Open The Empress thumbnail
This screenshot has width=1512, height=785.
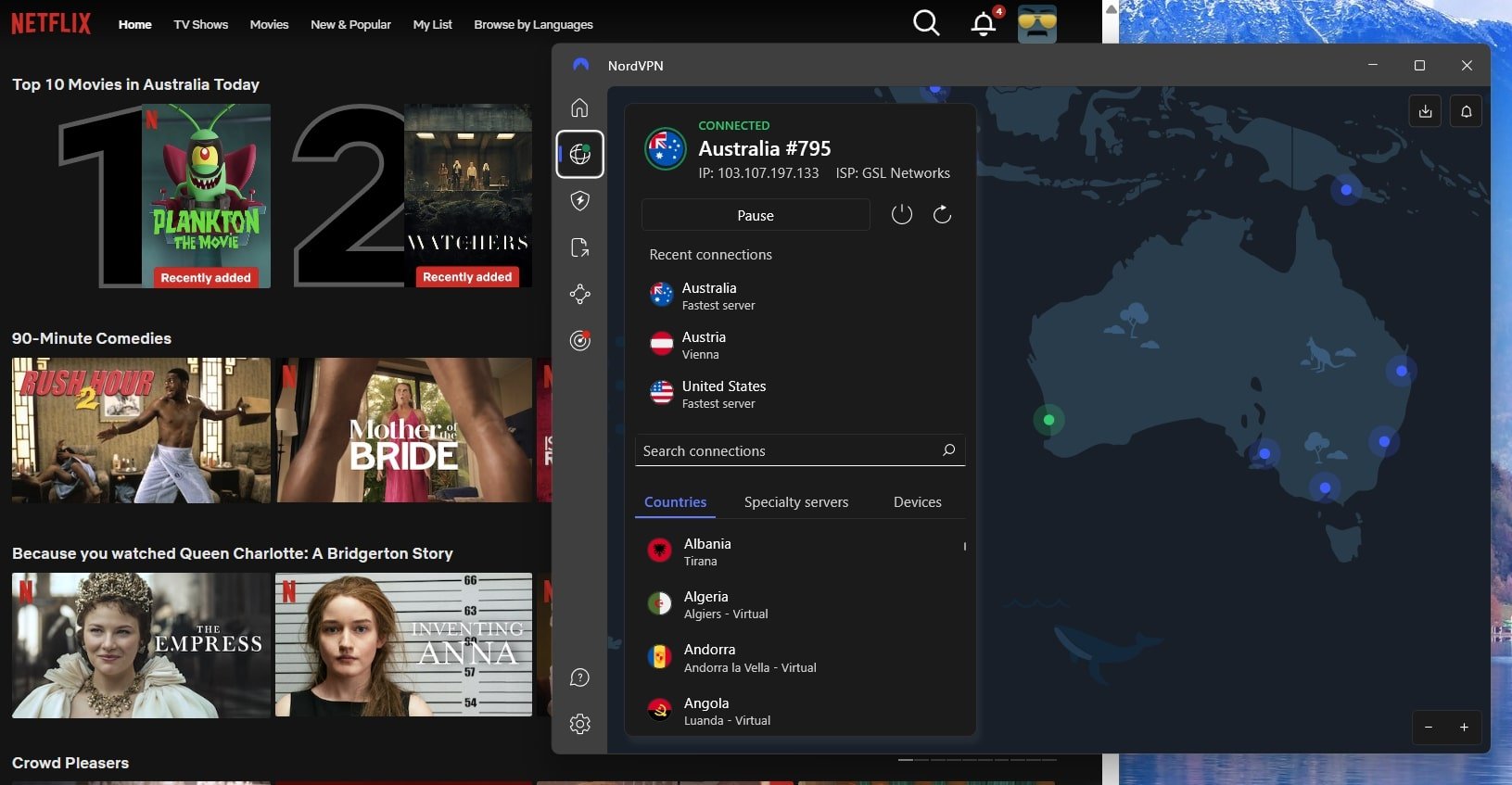(141, 645)
